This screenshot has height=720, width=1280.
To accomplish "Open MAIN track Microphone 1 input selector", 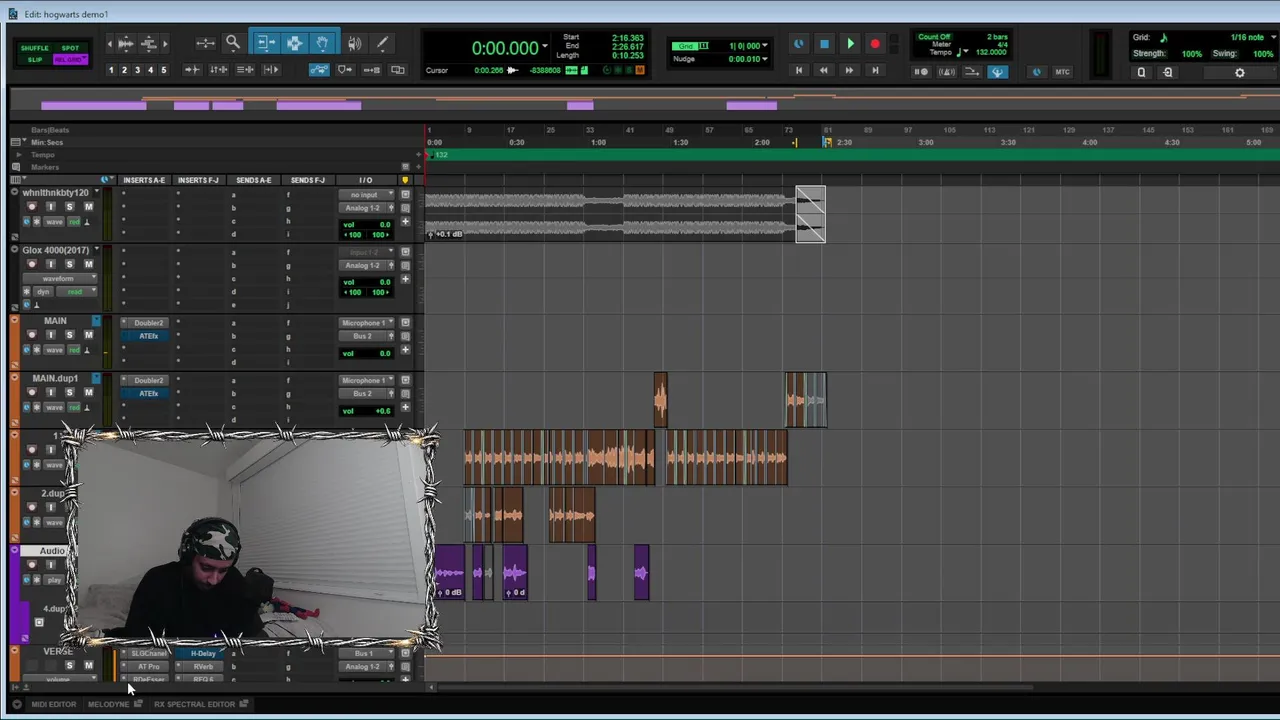I will (x=367, y=323).
